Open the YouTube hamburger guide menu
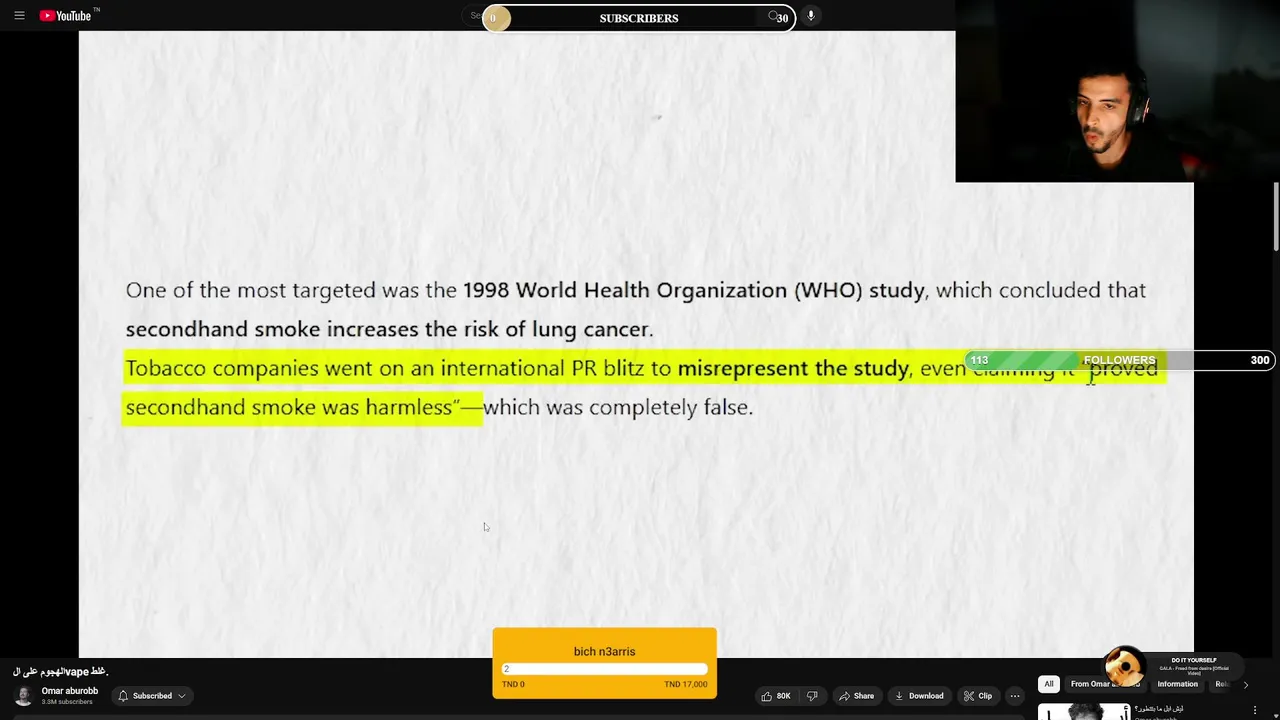 (19, 15)
